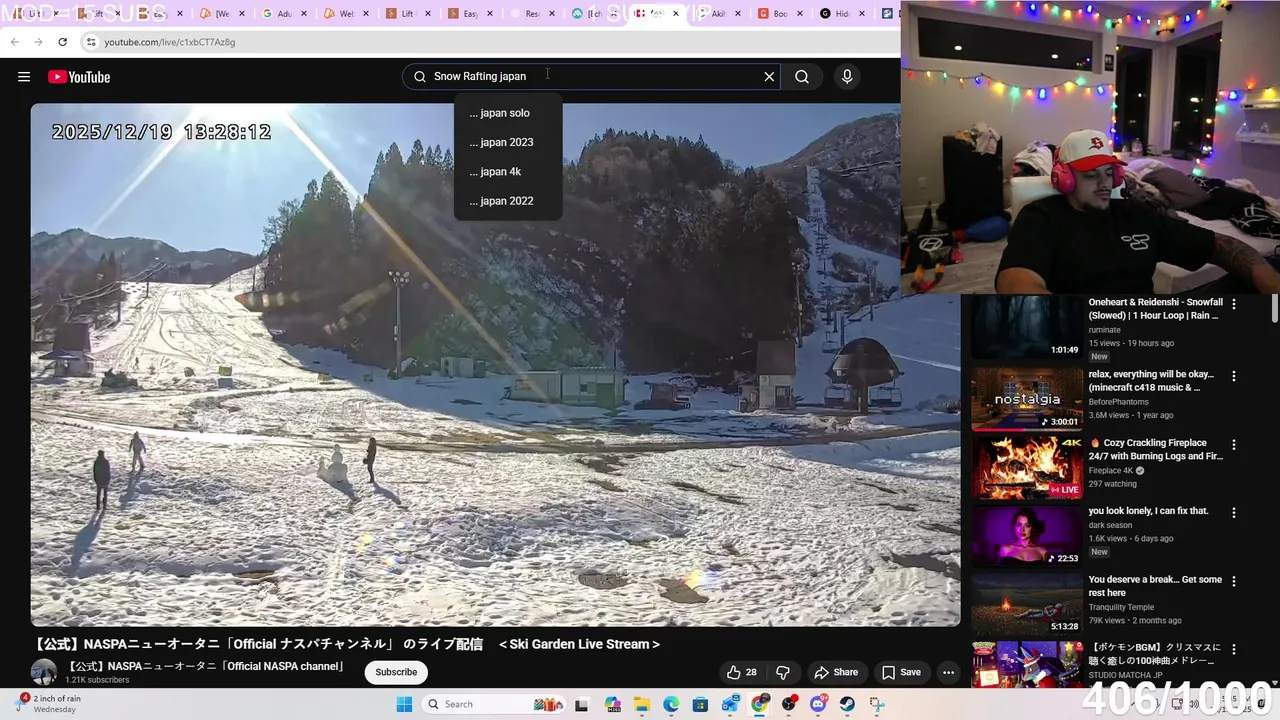Click the live stream video player
This screenshot has height=720, width=1280.
coord(495,365)
